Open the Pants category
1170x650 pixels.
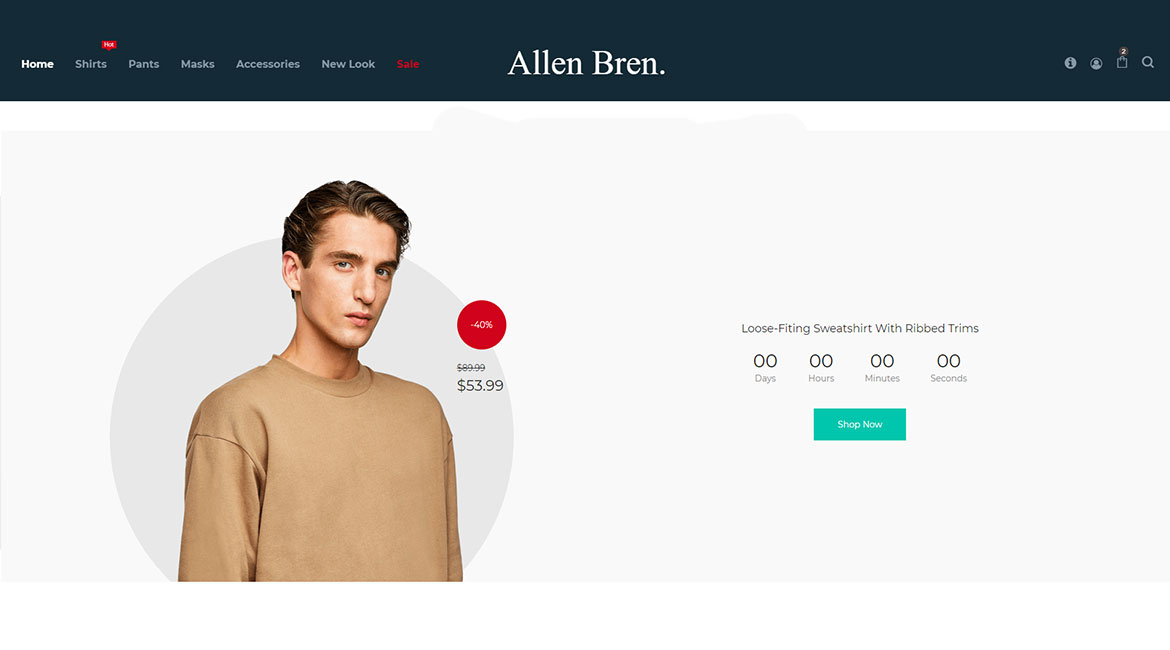click(x=143, y=64)
